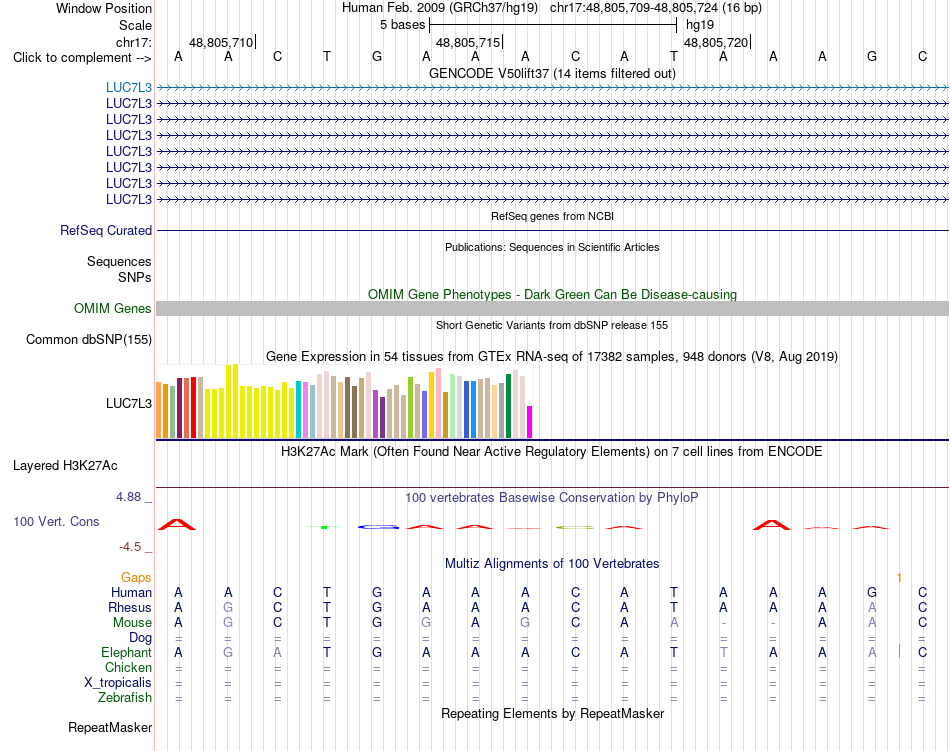
Task: Click the 'Short Genetic Variants from dbSNP' title
Action: pyautogui.click(x=551, y=325)
